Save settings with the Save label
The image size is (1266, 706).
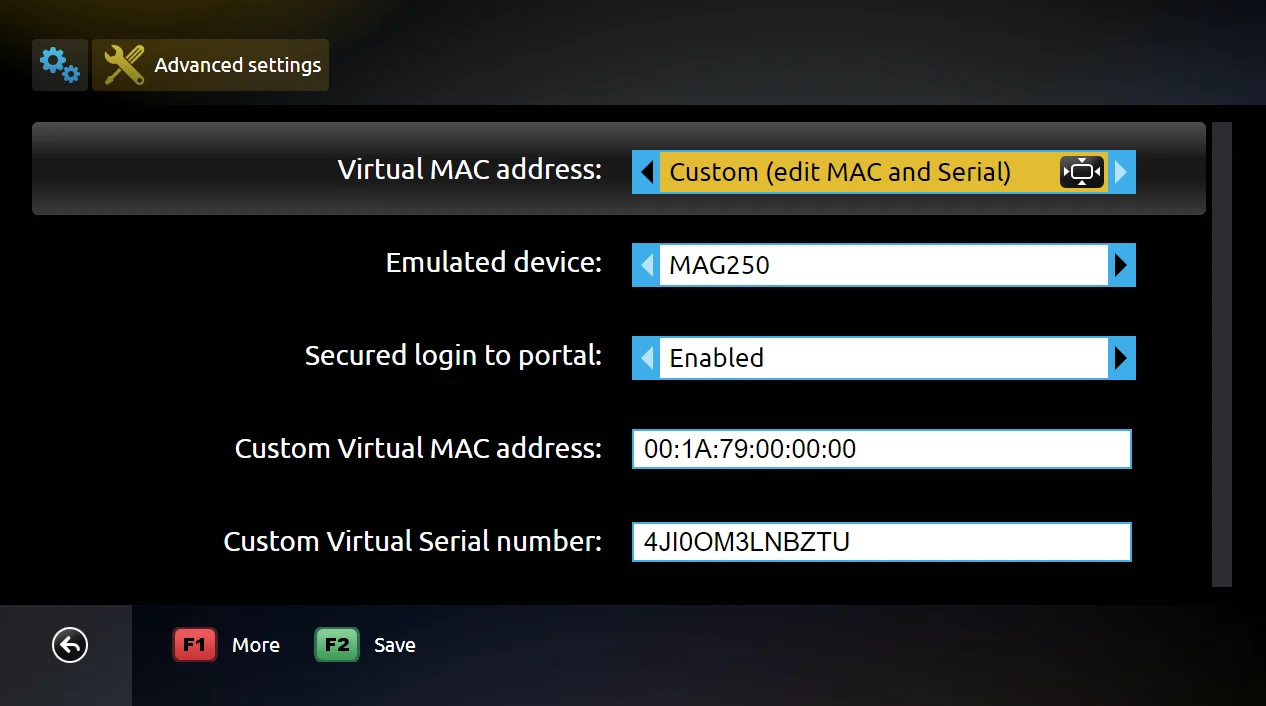pos(395,645)
